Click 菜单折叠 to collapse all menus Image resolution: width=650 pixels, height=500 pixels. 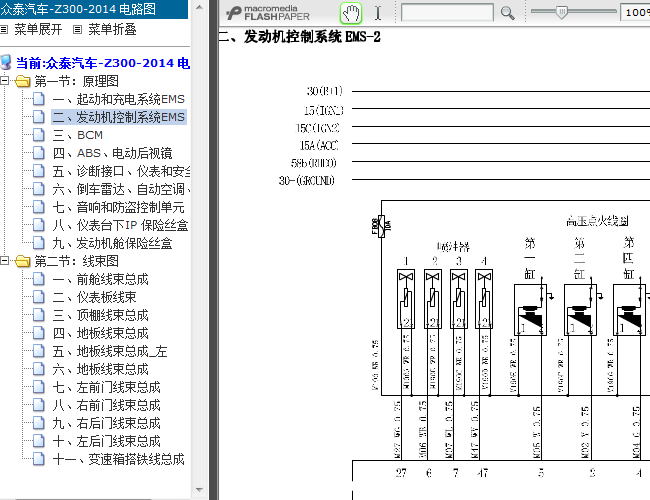pos(112,29)
